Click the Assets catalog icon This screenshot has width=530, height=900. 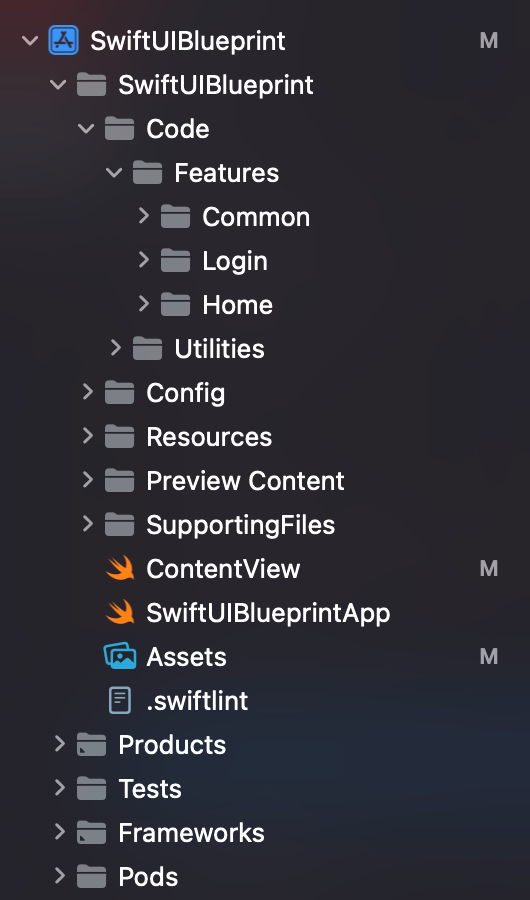[119, 656]
